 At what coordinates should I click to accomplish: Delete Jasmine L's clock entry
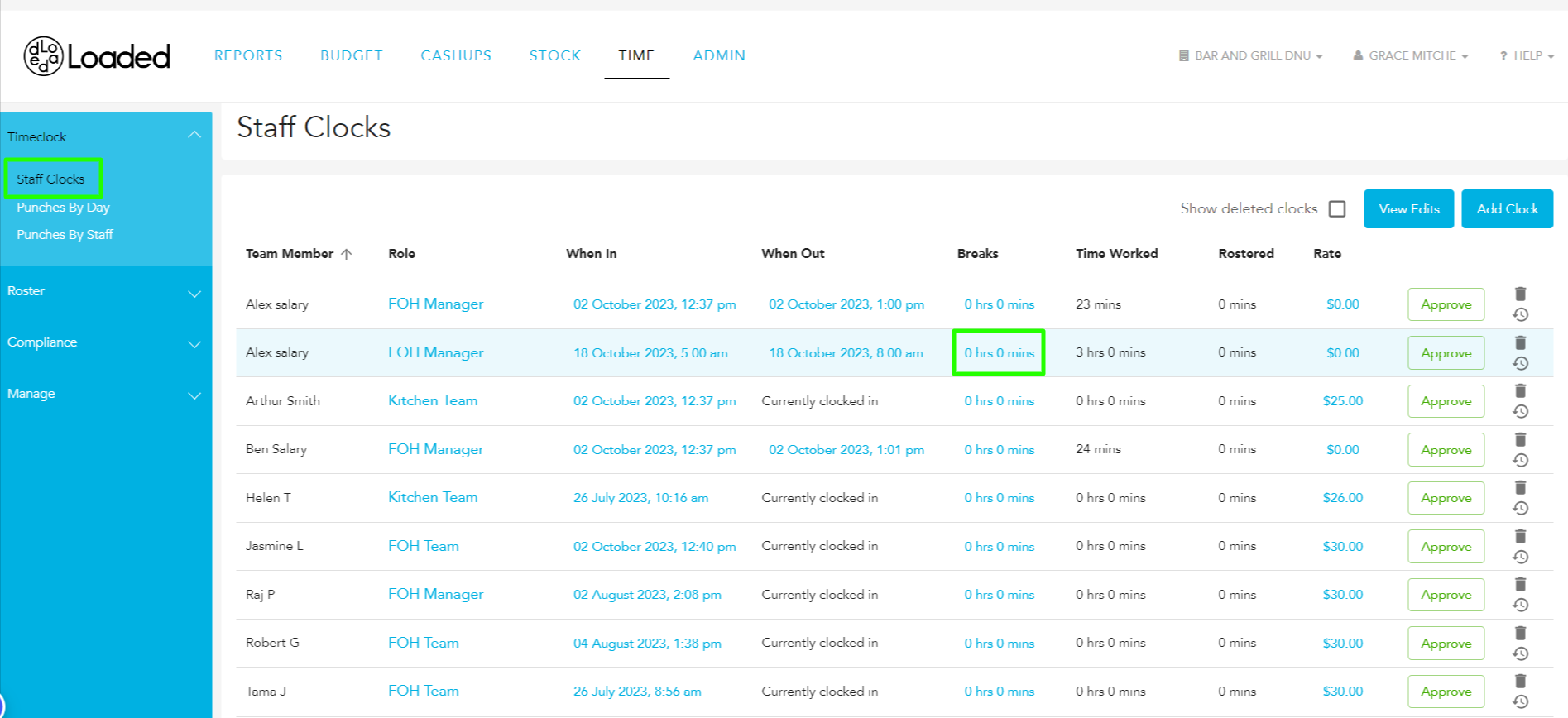(x=1520, y=536)
